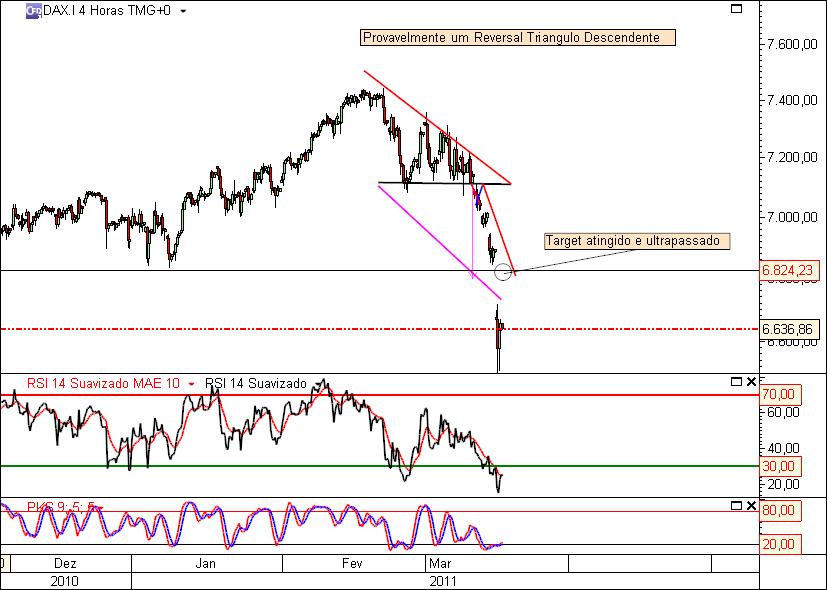Click the 7.600,00 price axis label

[x=792, y=44]
